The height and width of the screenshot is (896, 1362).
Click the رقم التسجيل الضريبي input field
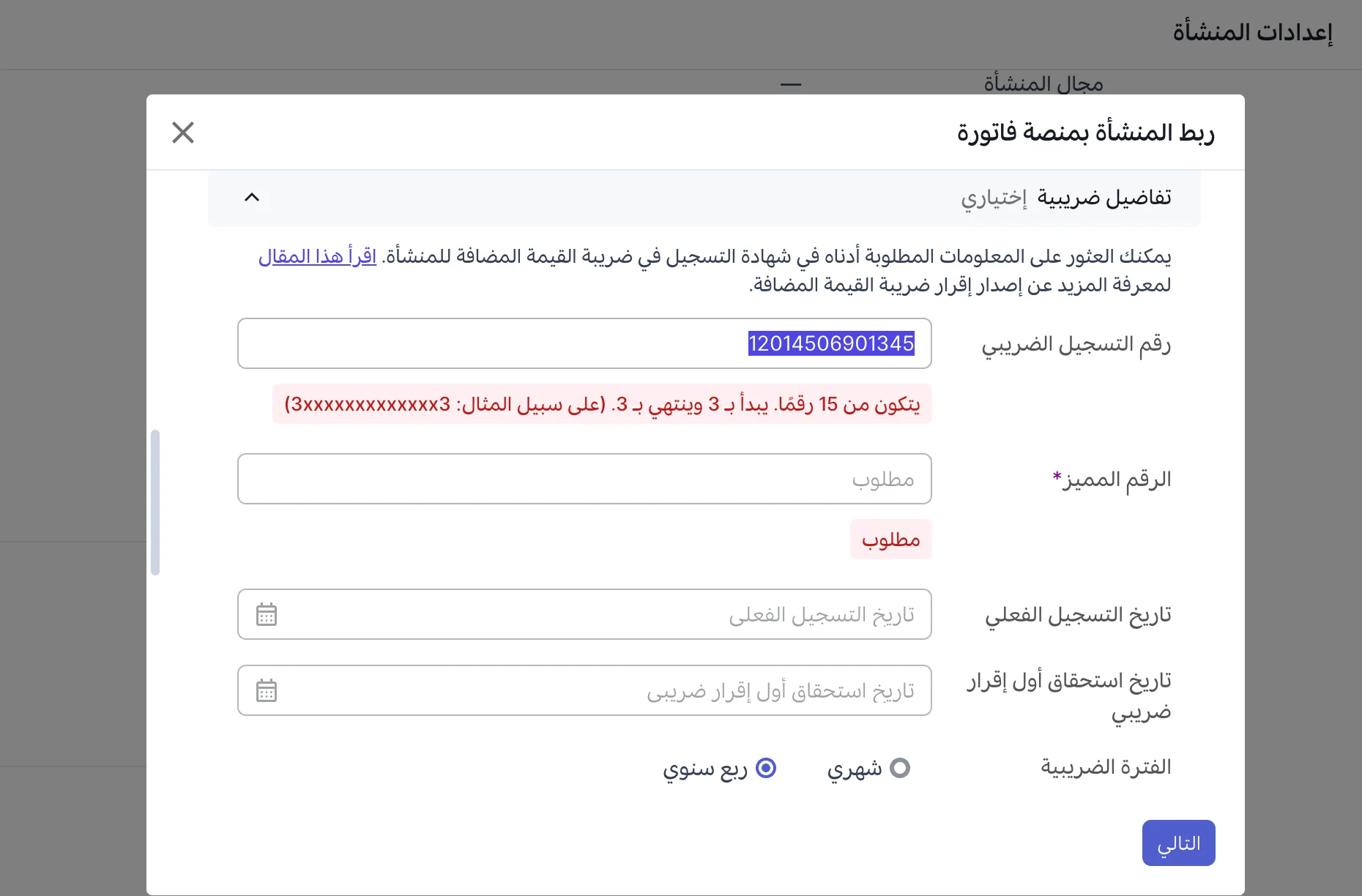584,343
